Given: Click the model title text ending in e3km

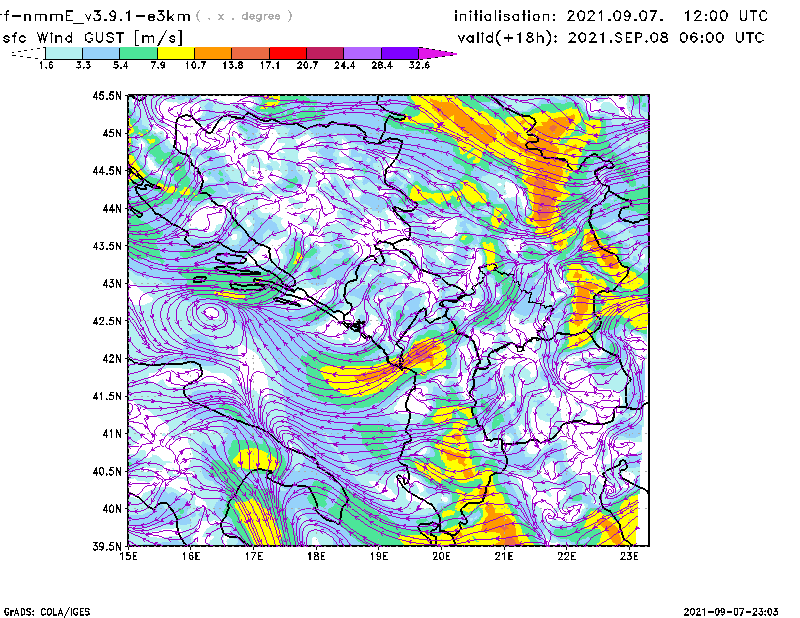Looking at the screenshot, I should [x=96, y=16].
